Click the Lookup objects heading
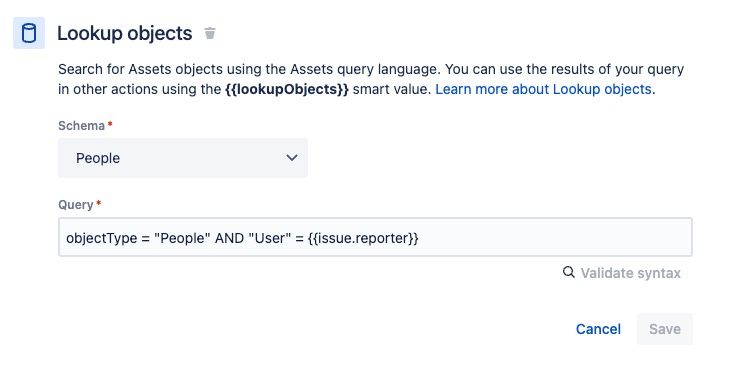The height and width of the screenshot is (385, 740). tap(125, 33)
